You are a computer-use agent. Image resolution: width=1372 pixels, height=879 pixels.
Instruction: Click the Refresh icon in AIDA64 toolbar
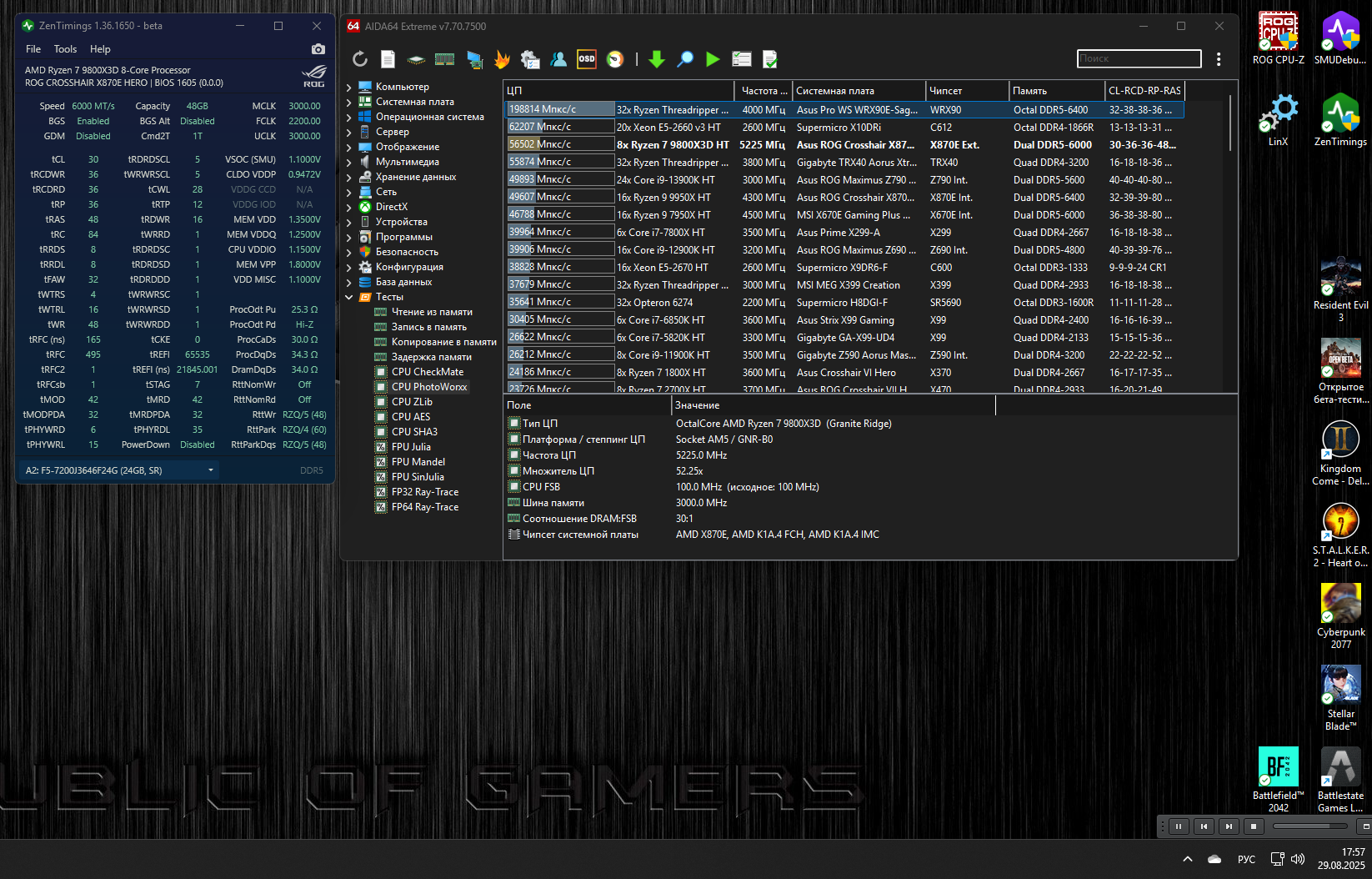pos(360,59)
